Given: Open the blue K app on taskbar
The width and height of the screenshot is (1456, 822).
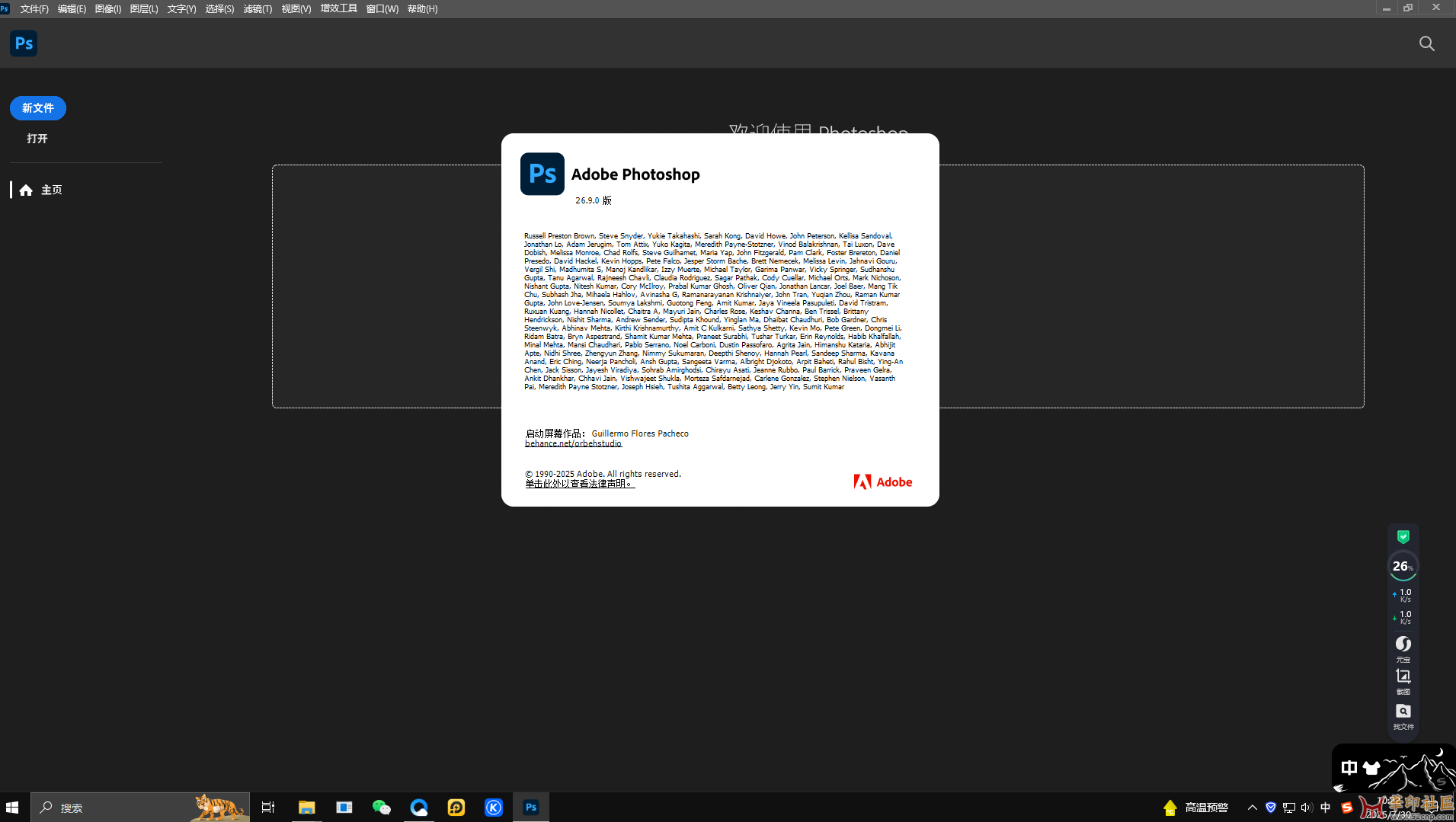Looking at the screenshot, I should (494, 808).
